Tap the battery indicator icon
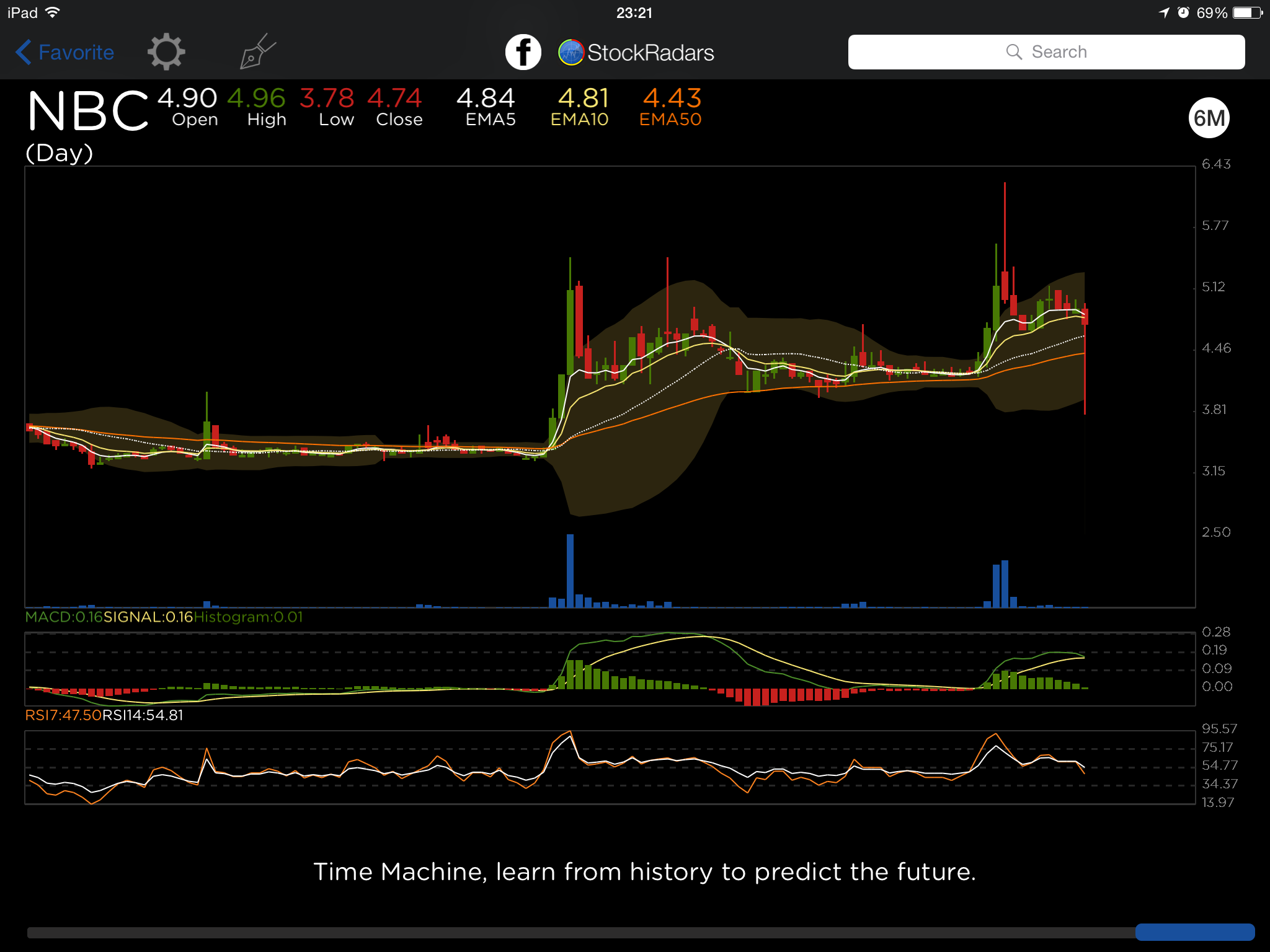The image size is (1270, 952). [x=1247, y=12]
